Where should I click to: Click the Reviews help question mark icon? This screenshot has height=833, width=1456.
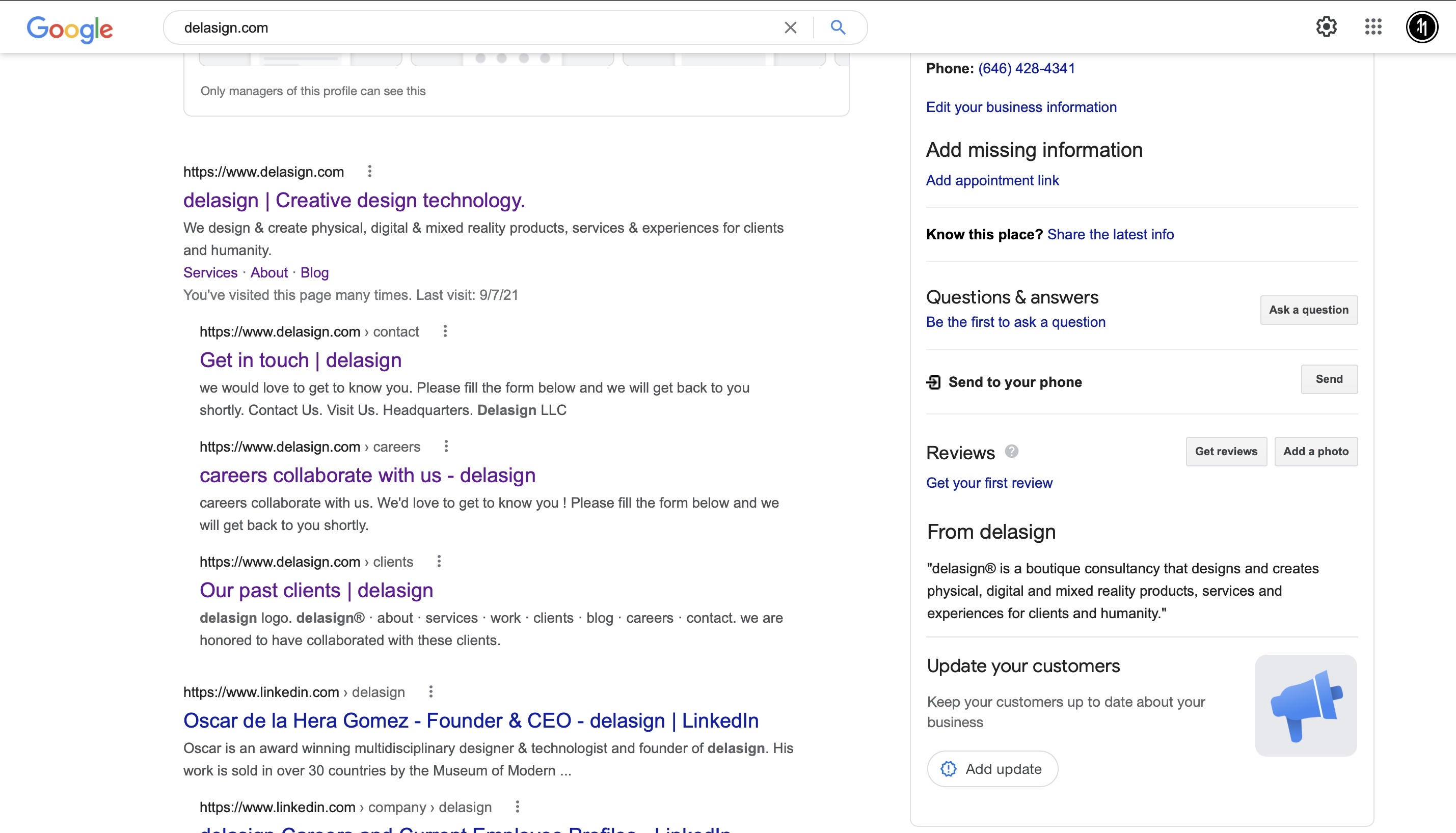point(1011,452)
